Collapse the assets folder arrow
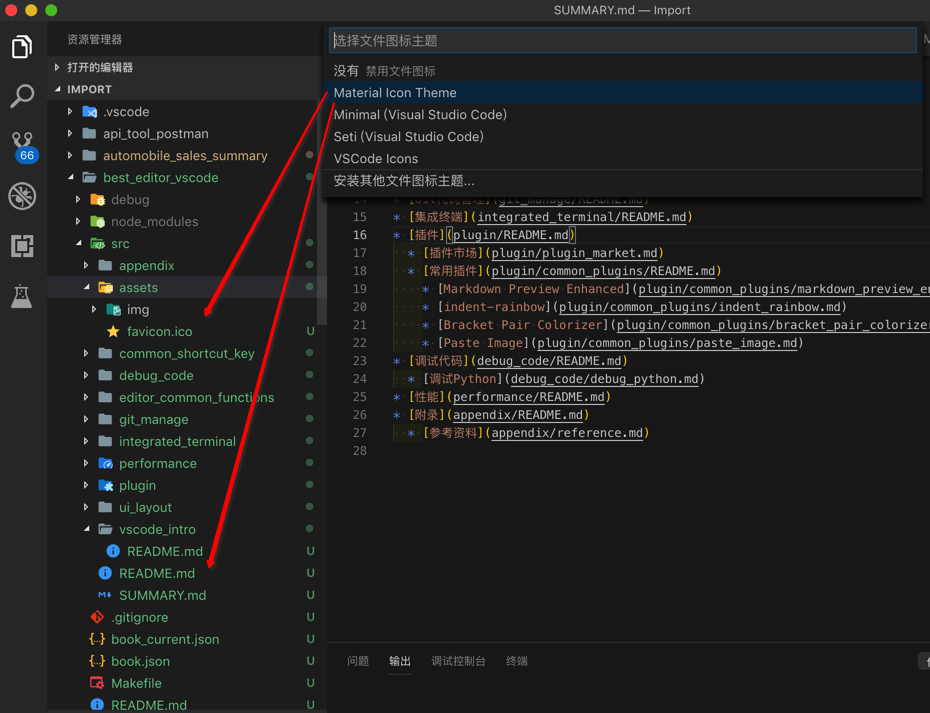Screen dimensions: 930x713 [x=87, y=287]
